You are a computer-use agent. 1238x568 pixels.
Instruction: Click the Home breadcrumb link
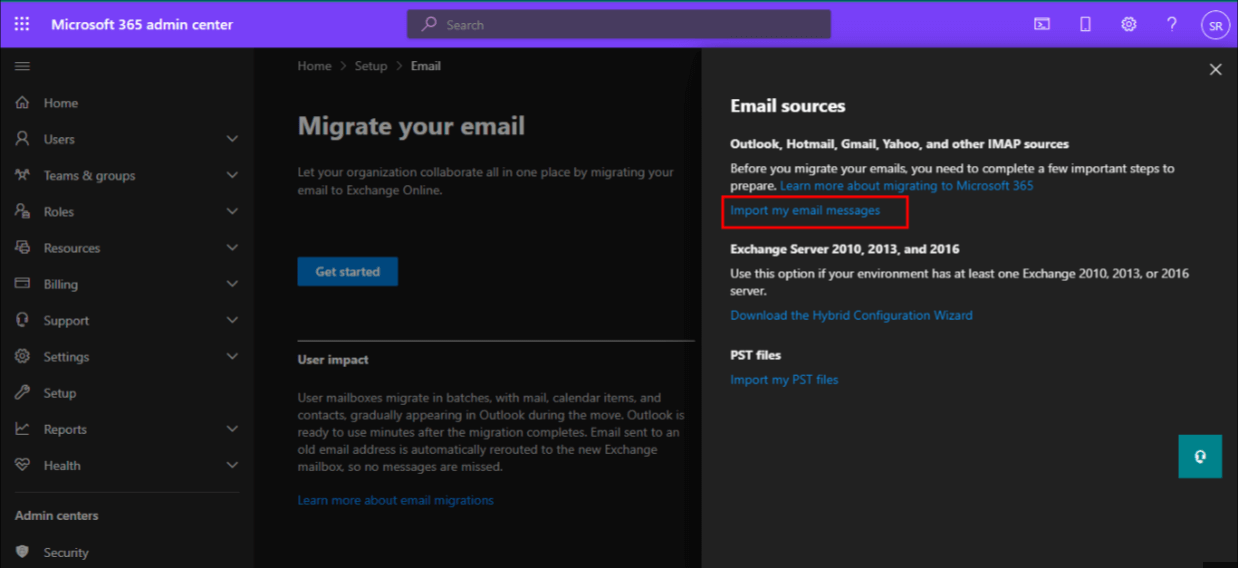314,66
